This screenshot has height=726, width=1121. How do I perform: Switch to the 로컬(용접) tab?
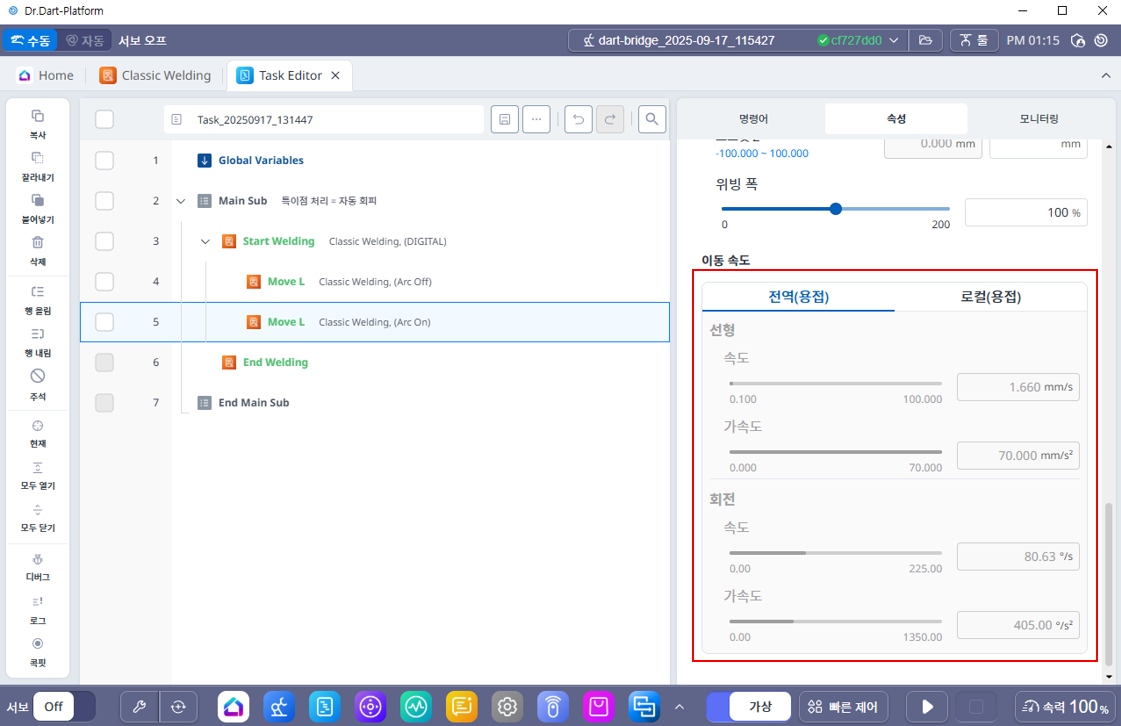[991, 297]
